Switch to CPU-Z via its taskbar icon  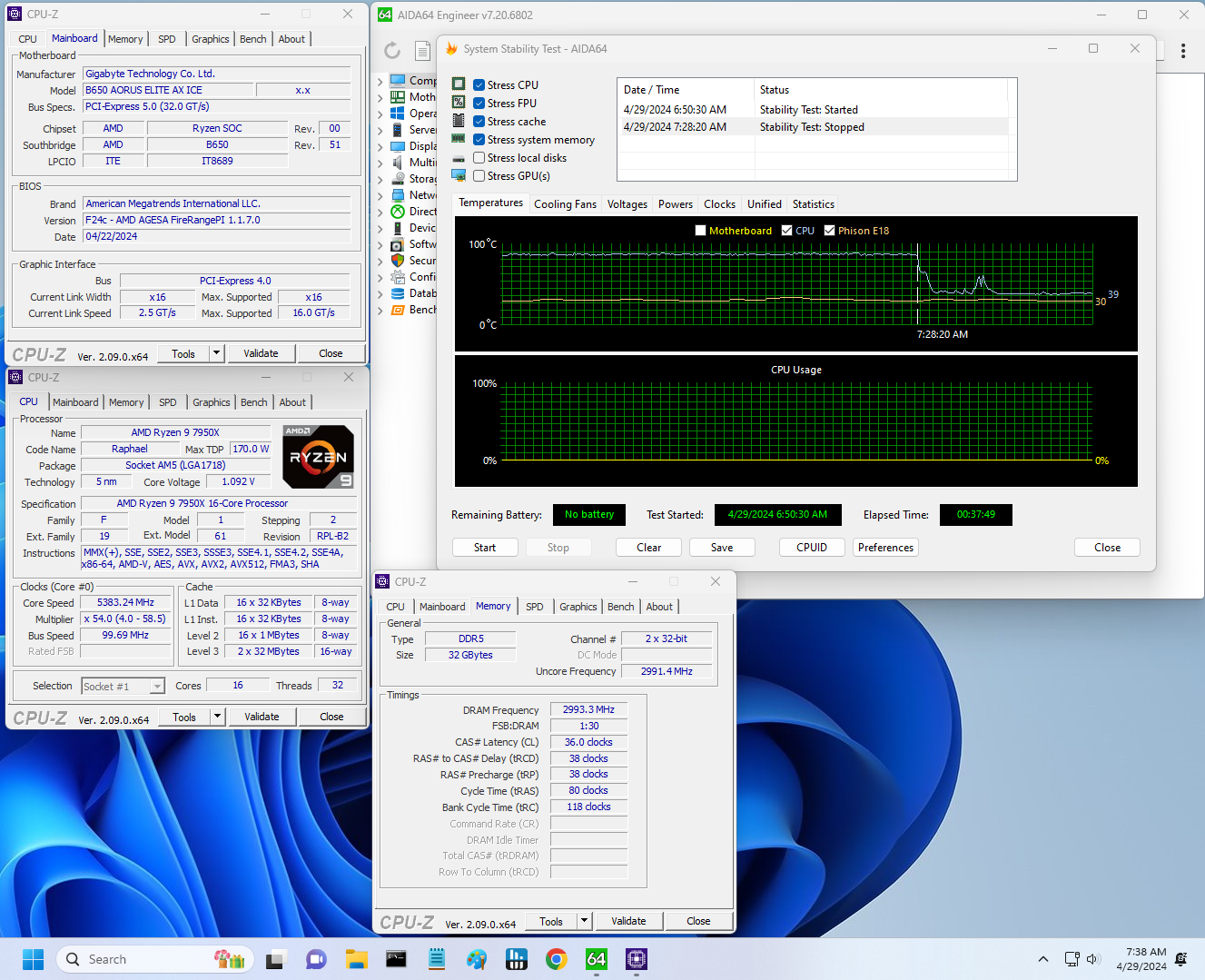point(636,959)
